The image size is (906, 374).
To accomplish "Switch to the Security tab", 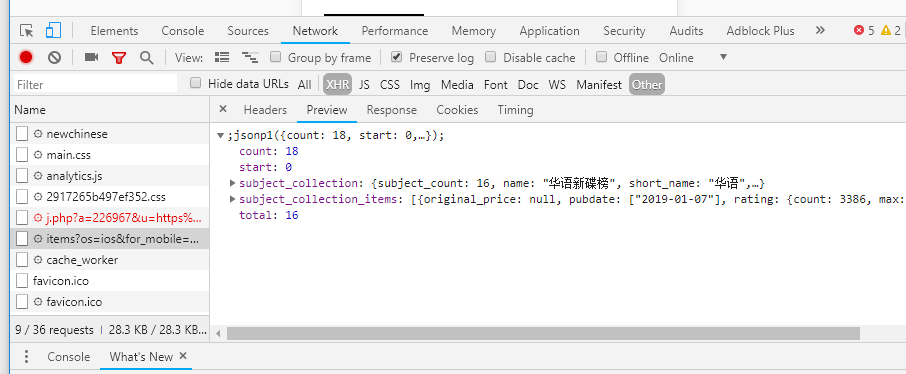I will [x=624, y=31].
